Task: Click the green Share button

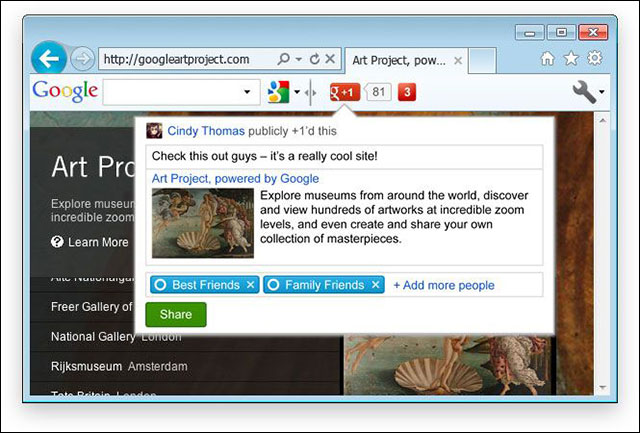Action: point(176,314)
